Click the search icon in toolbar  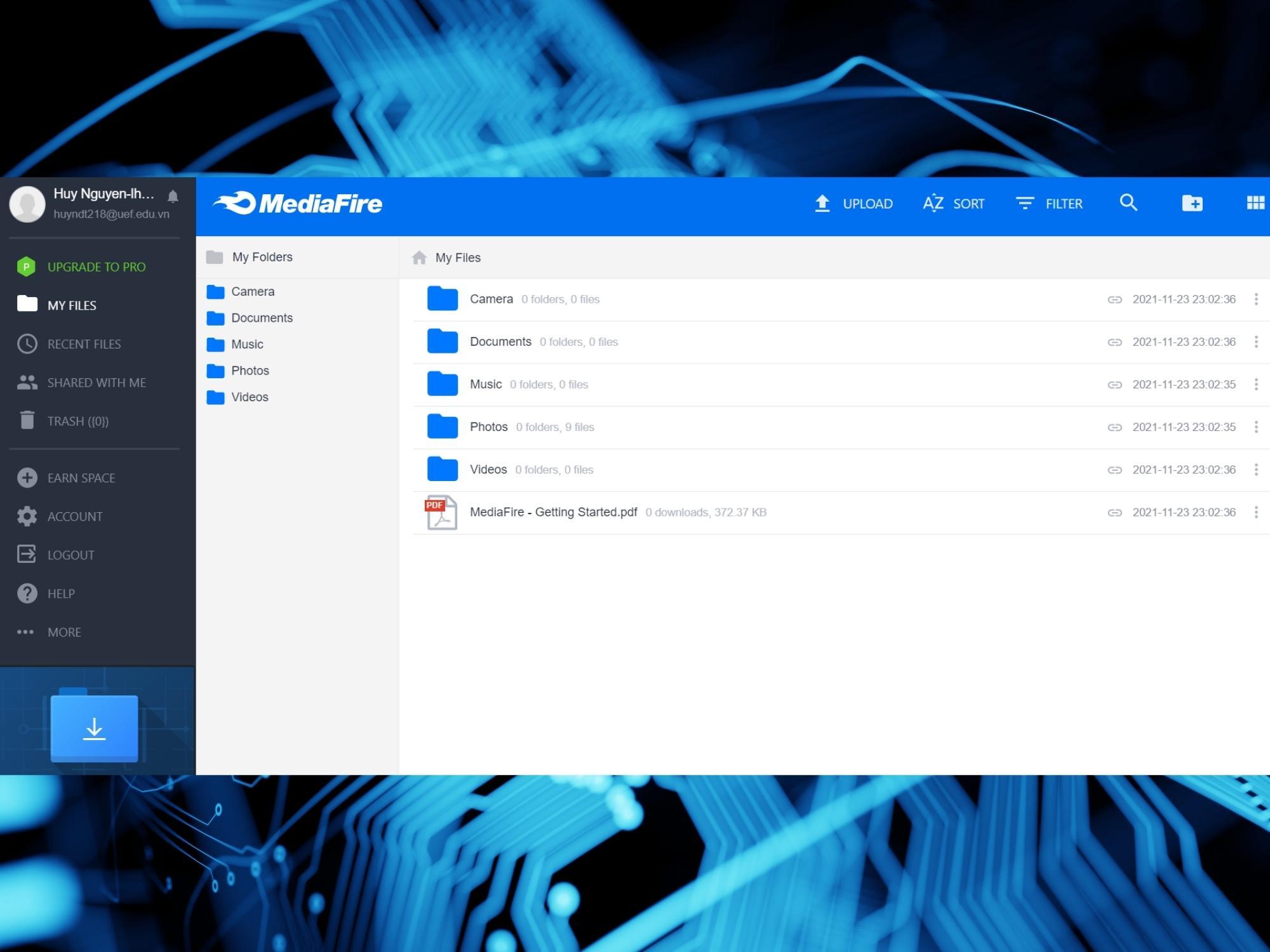1129,203
